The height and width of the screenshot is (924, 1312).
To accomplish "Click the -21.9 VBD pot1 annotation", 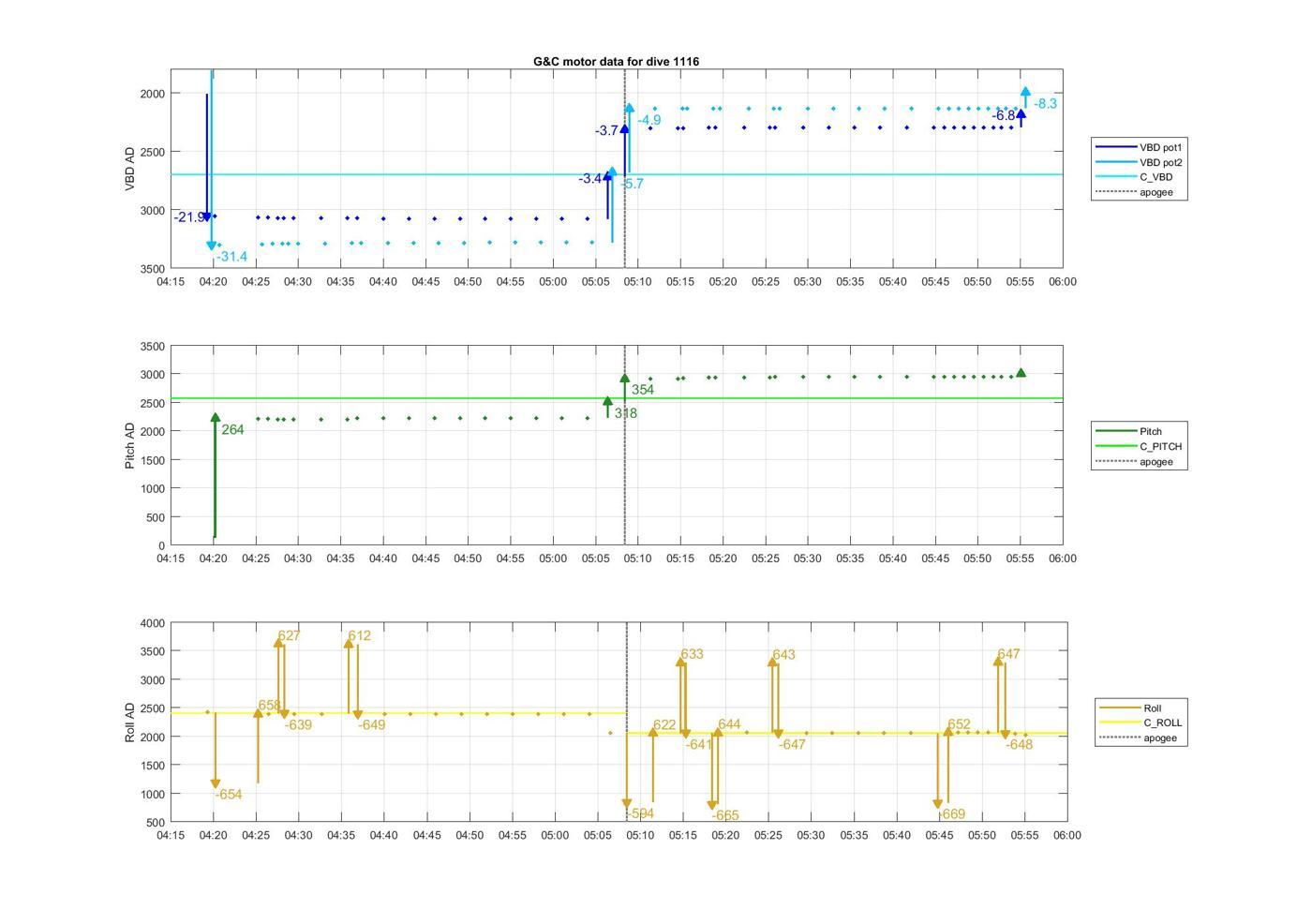I will click(188, 217).
